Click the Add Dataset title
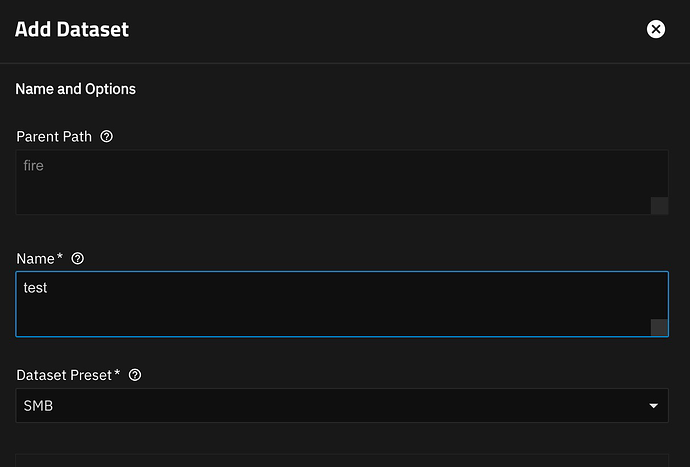The width and height of the screenshot is (690, 467). (72, 29)
